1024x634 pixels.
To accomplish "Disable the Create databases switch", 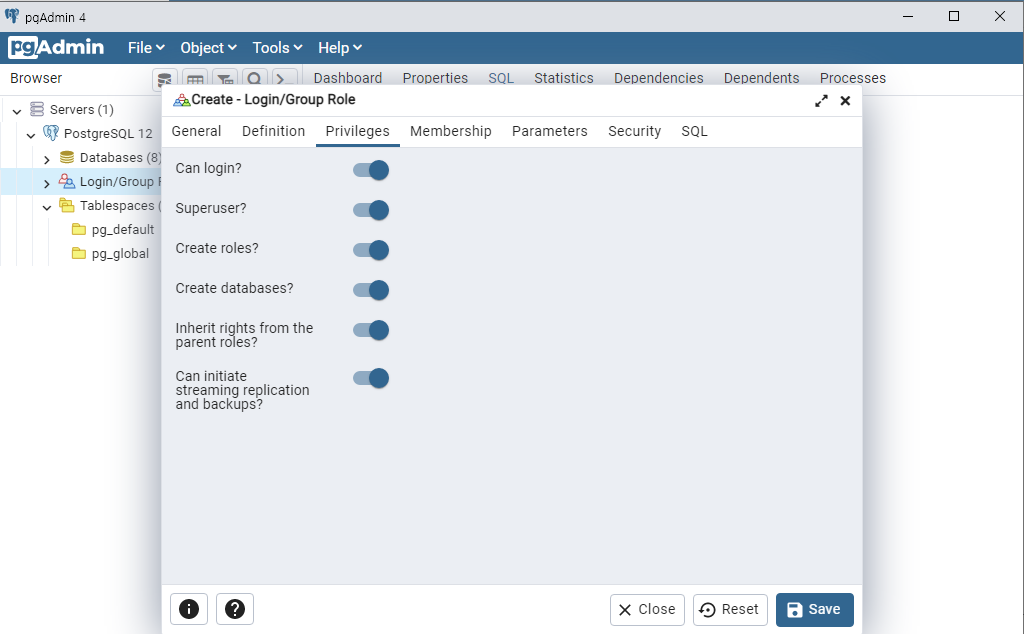I will tap(370, 289).
